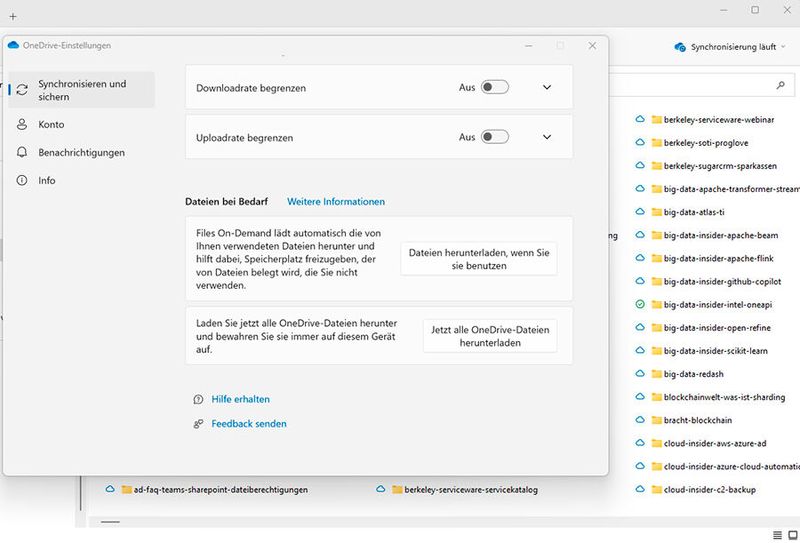Add a new Explorer tab with plus
The image size is (800, 543).
(x=13, y=16)
